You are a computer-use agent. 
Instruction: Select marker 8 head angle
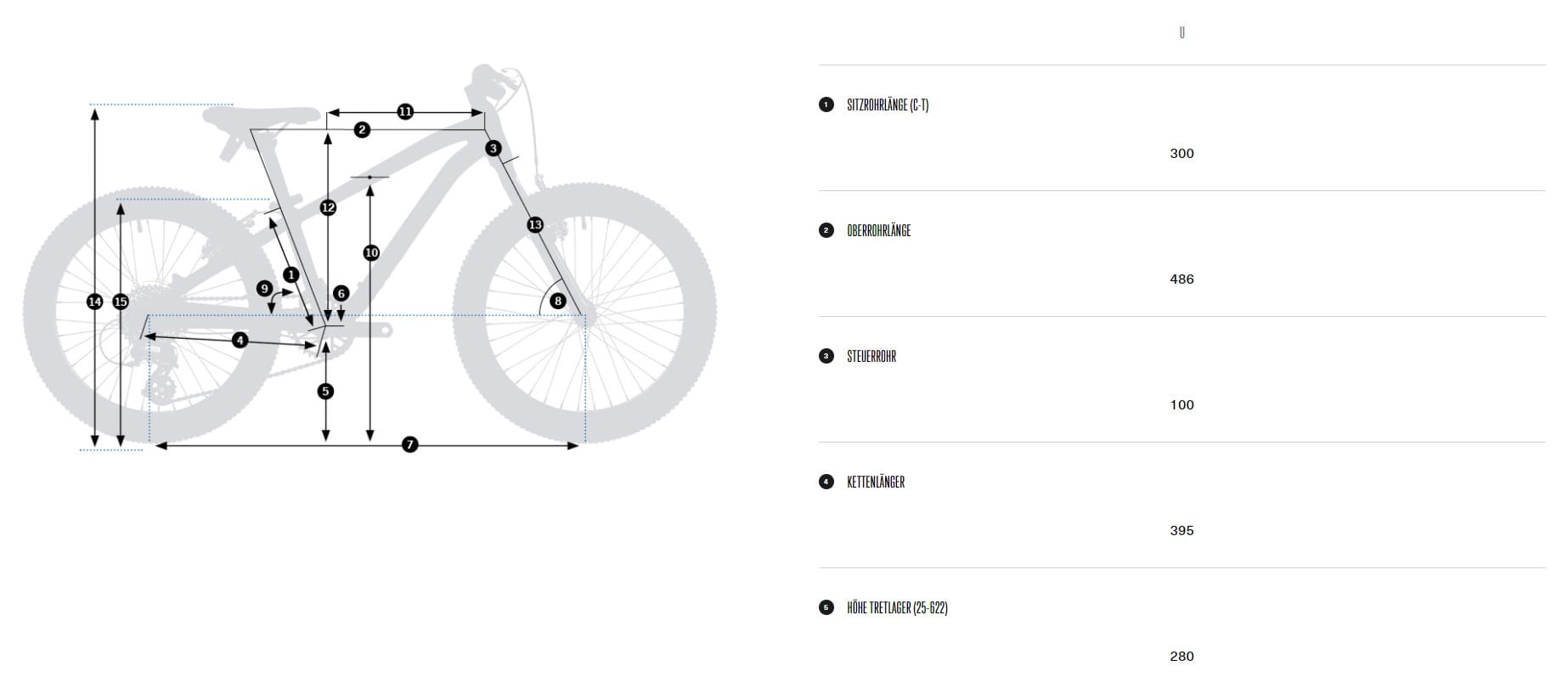coord(557,301)
